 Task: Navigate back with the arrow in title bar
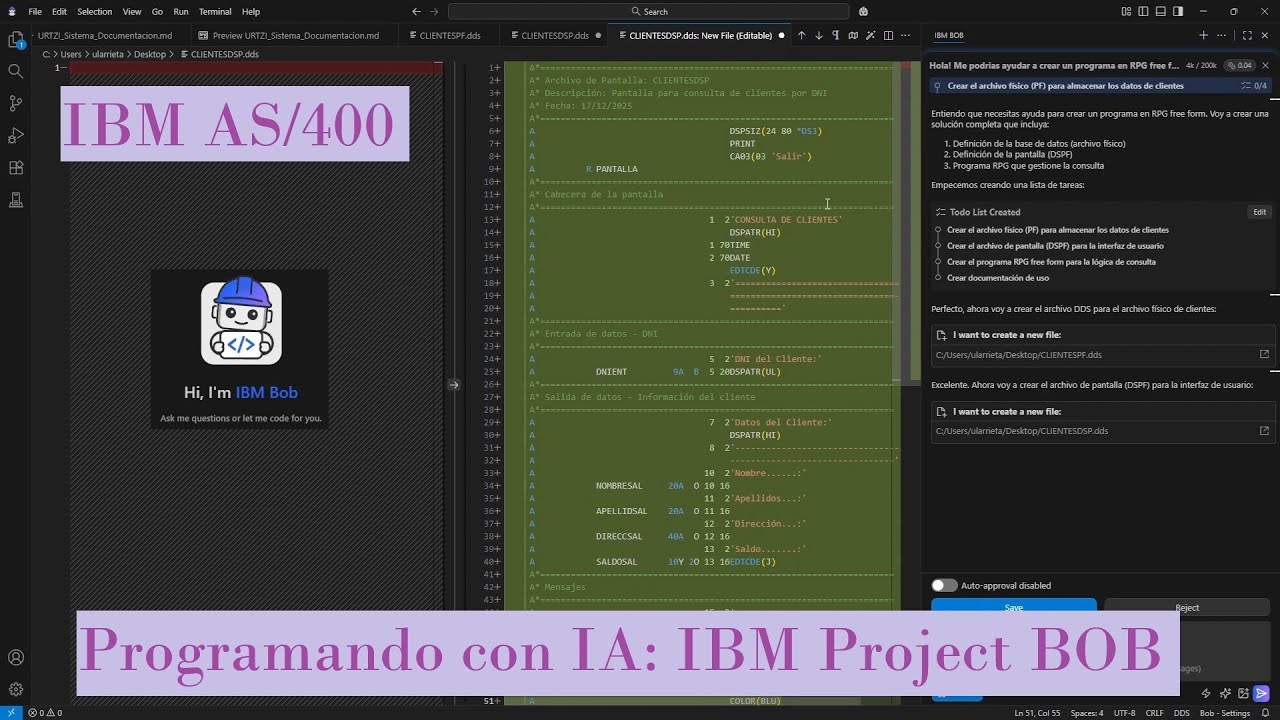click(x=416, y=11)
